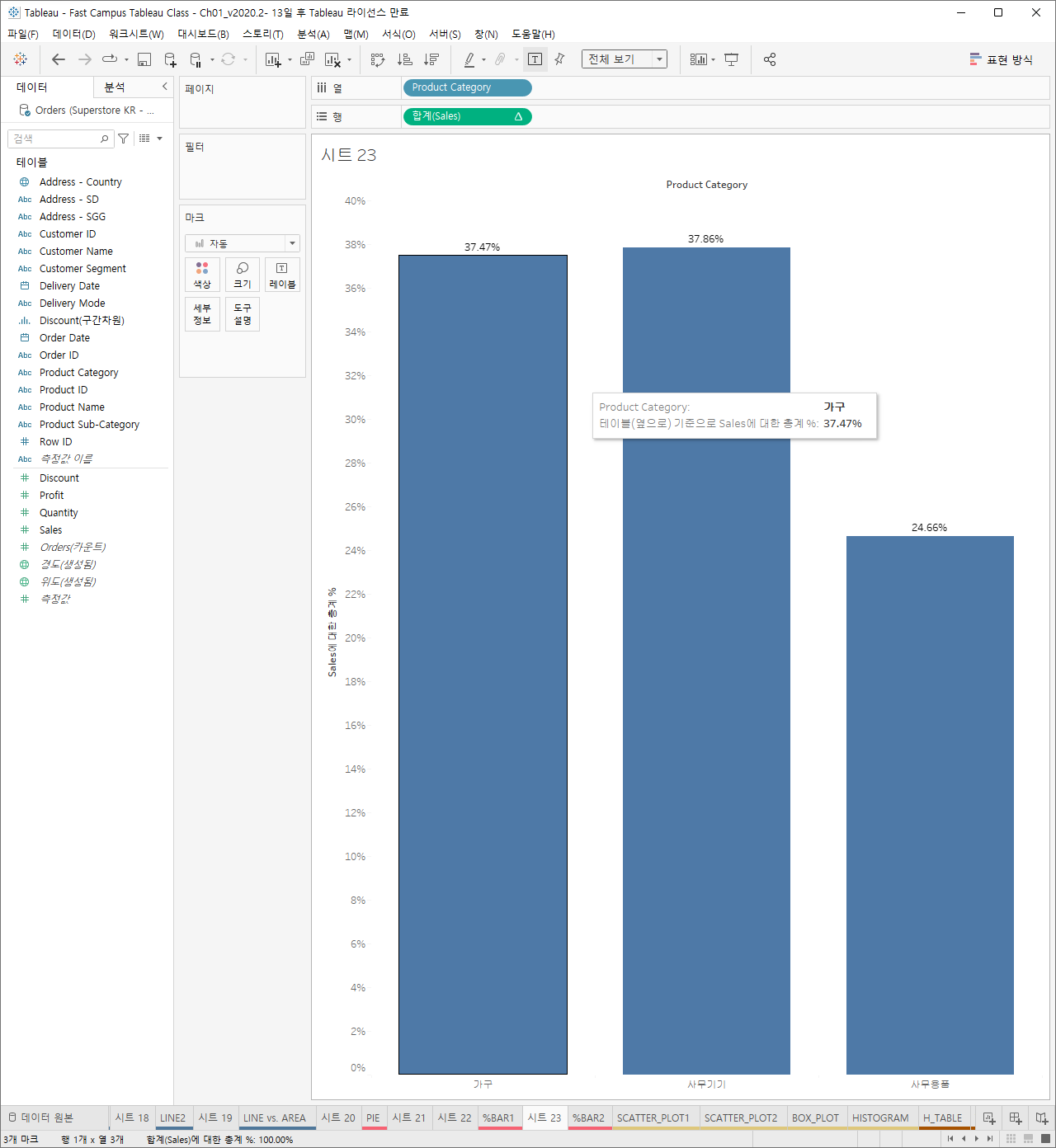The width and height of the screenshot is (1056, 1148).
Task: Switch to the 분석 analytics pane tab
Action: pos(115,87)
